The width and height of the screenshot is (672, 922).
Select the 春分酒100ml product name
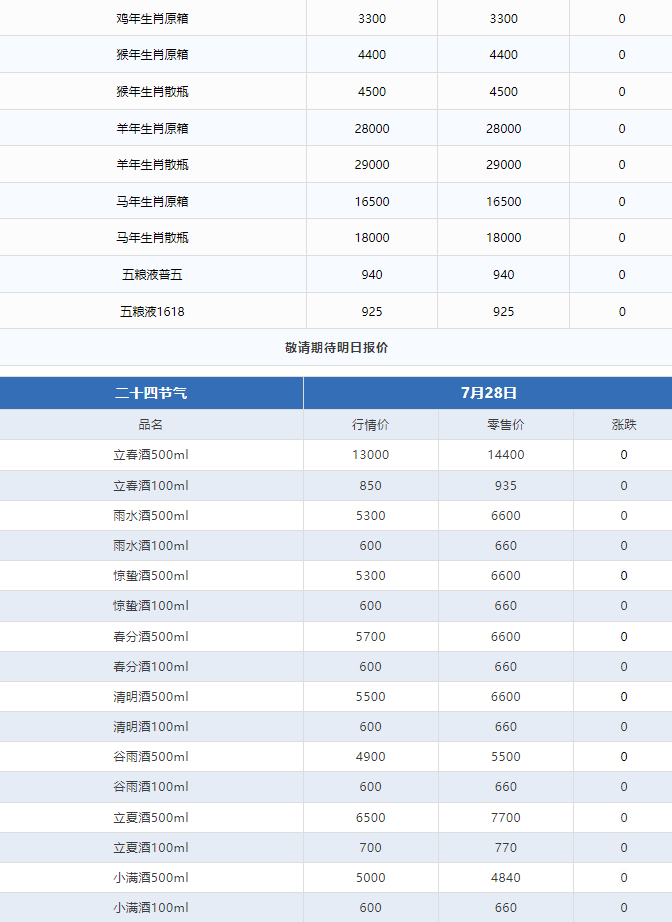coord(151,667)
